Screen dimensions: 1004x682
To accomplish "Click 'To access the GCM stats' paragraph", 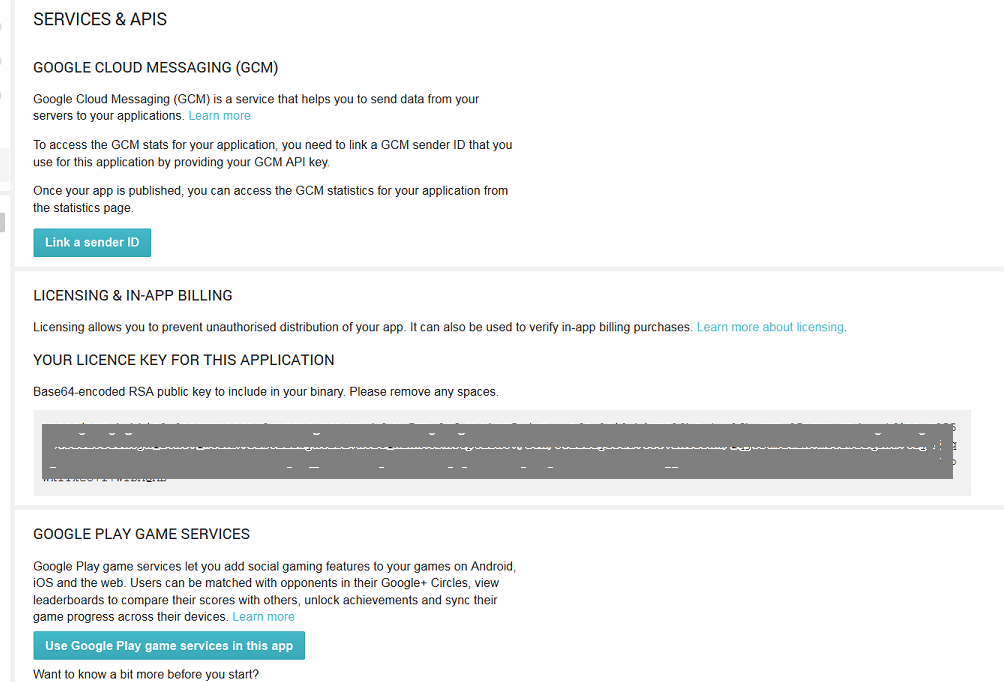I will pos(273,154).
